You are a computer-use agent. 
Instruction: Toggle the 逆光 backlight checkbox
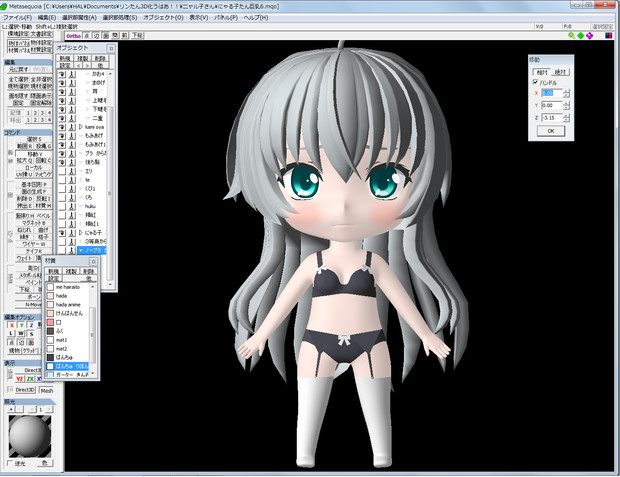pyautogui.click(x=10, y=463)
